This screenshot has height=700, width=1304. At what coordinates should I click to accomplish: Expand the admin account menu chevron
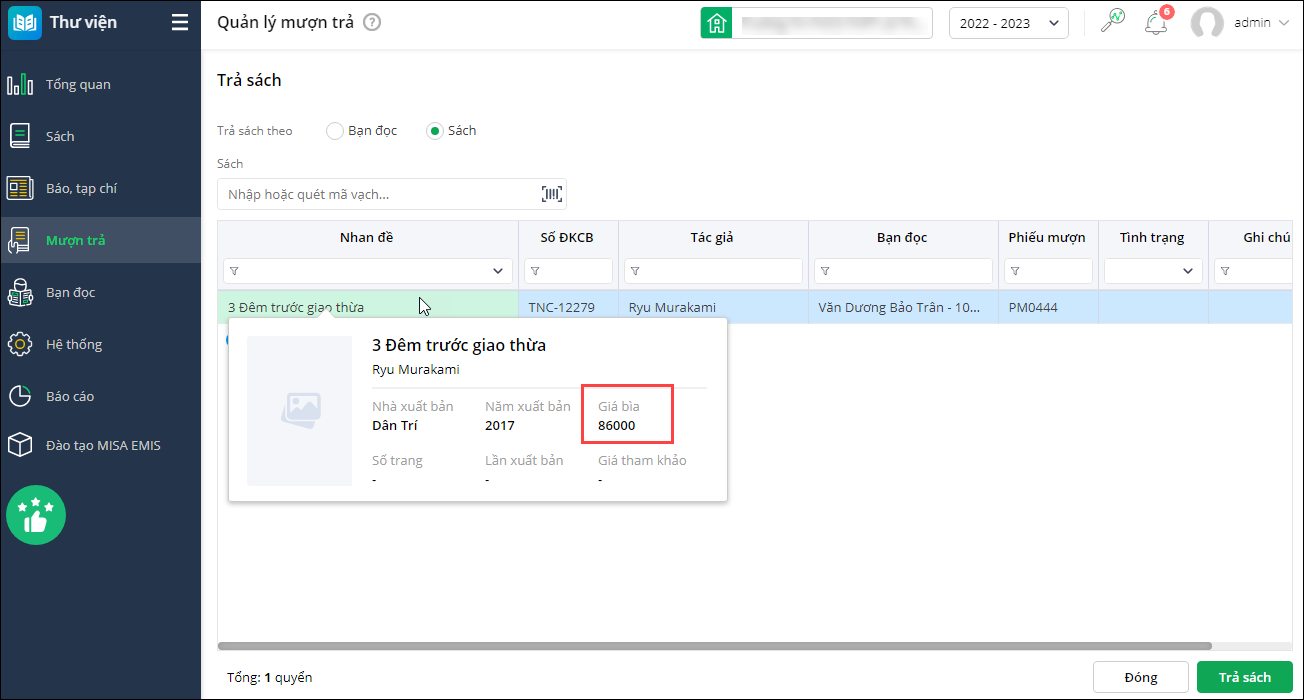coord(1284,23)
